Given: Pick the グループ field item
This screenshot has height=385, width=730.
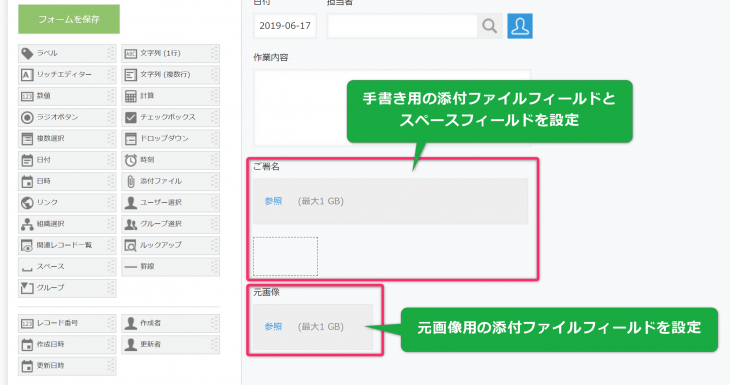Looking at the screenshot, I should pyautogui.click(x=67, y=288).
